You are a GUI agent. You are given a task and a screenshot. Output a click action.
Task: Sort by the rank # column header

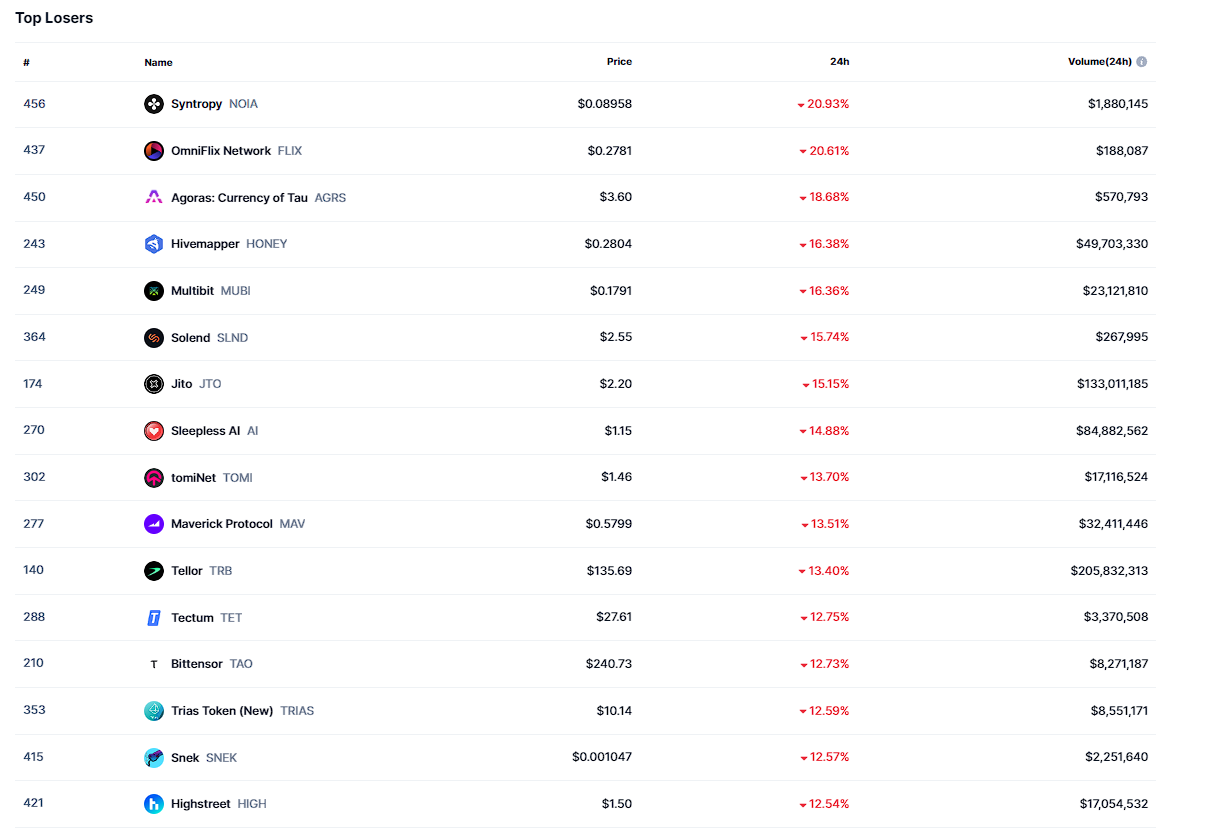[x=27, y=63]
